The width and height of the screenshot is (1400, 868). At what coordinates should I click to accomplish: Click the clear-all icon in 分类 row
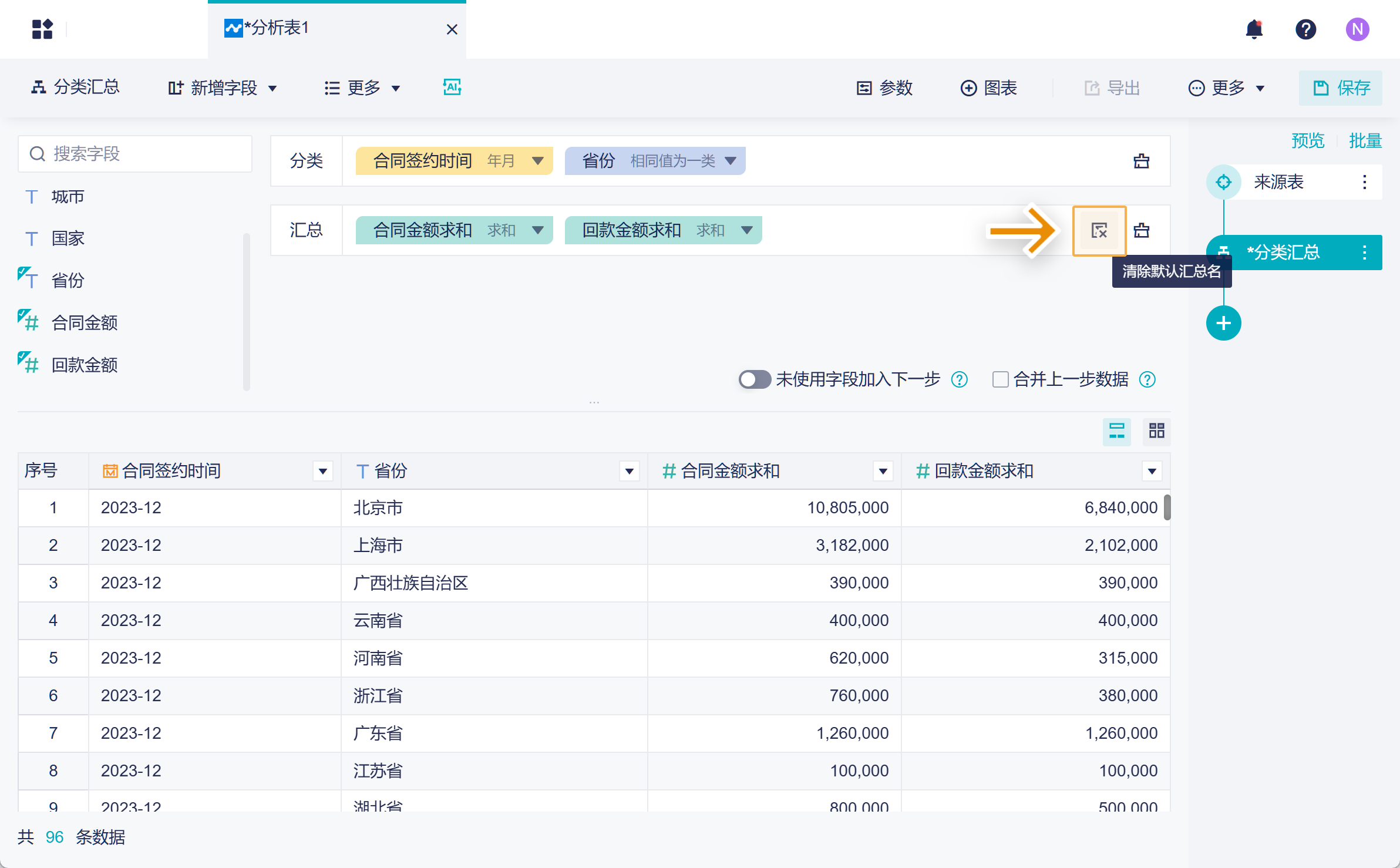(1141, 161)
